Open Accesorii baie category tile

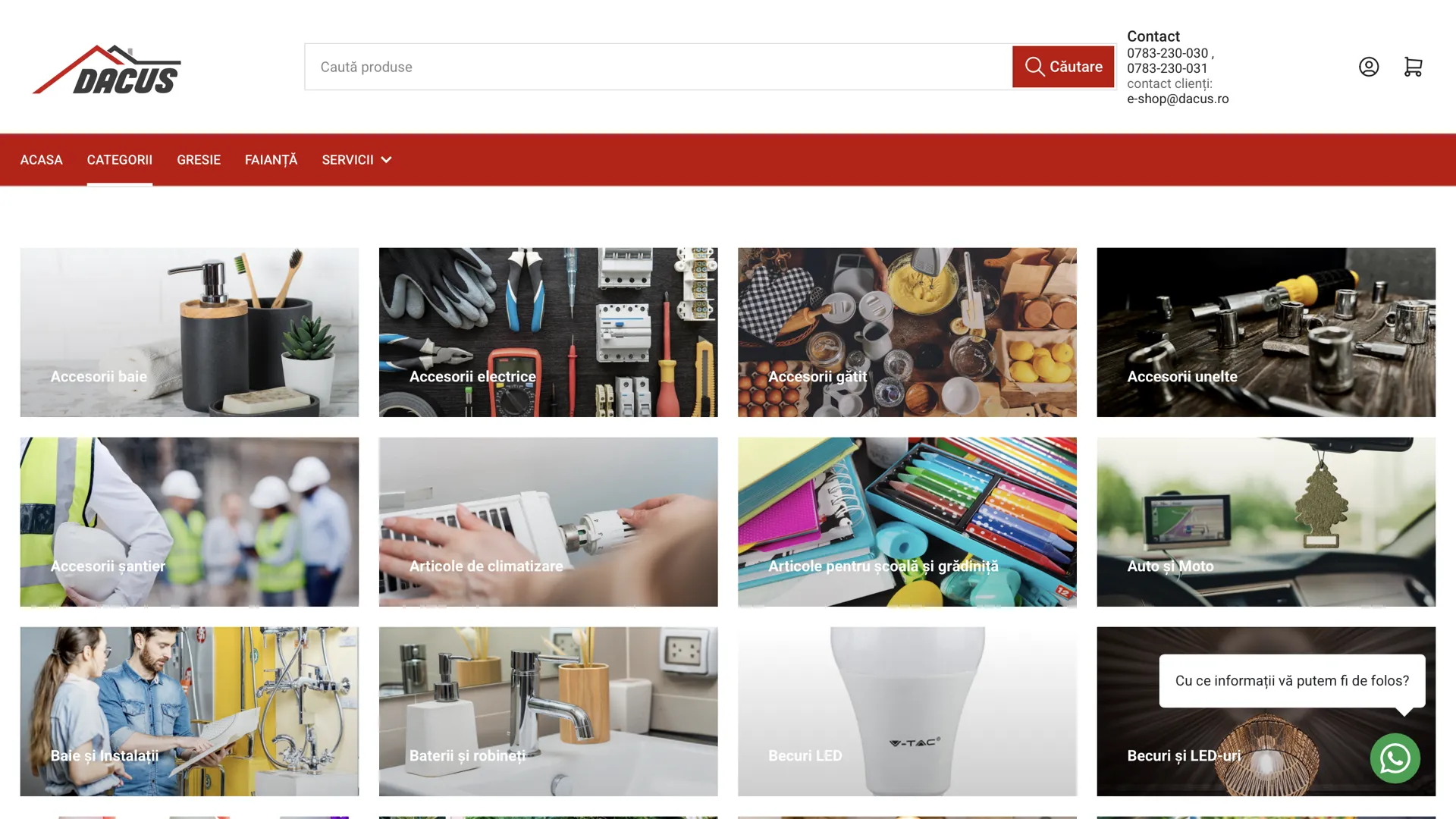(190, 332)
